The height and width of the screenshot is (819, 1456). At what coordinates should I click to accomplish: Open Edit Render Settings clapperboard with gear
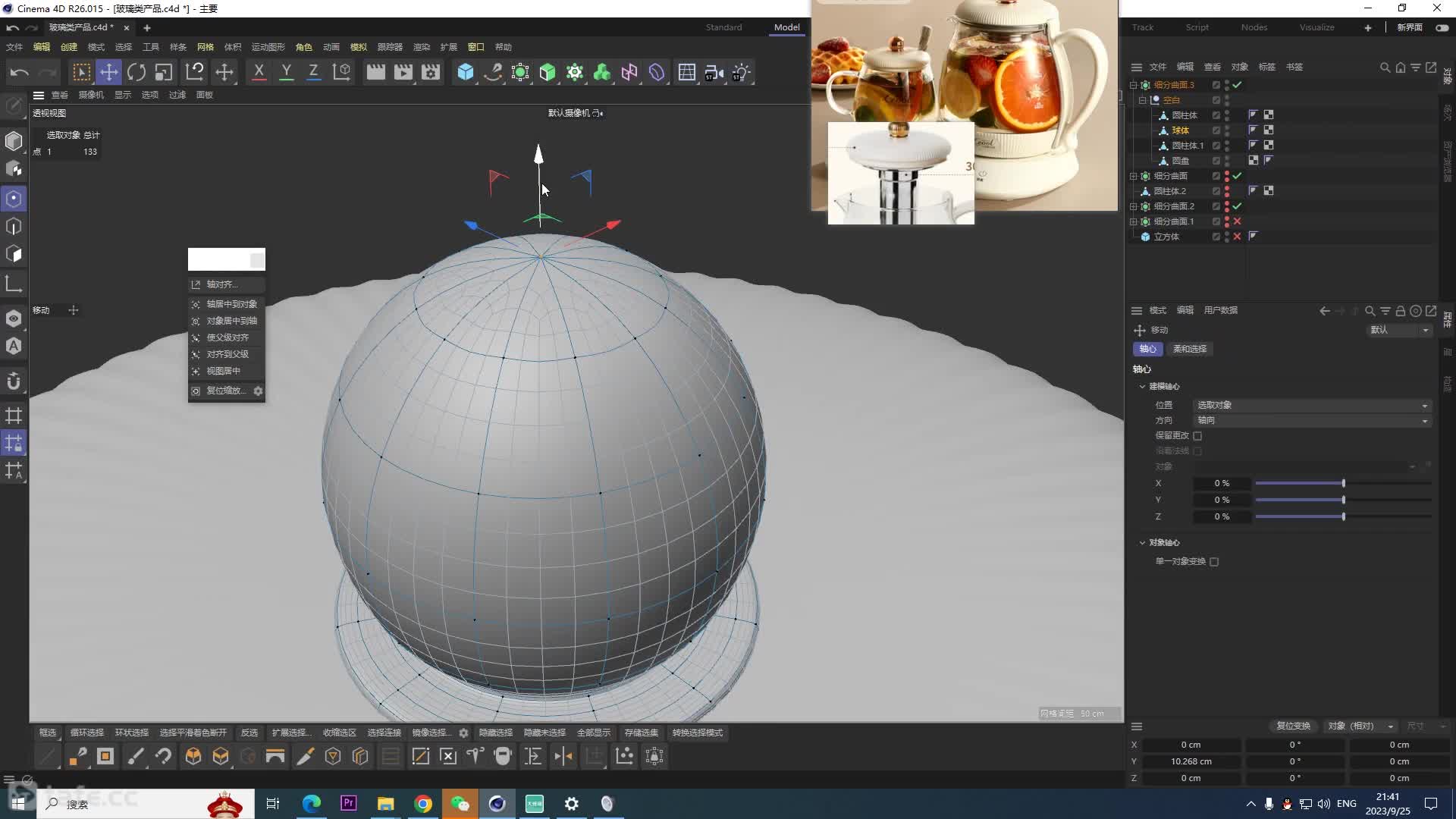click(431, 72)
